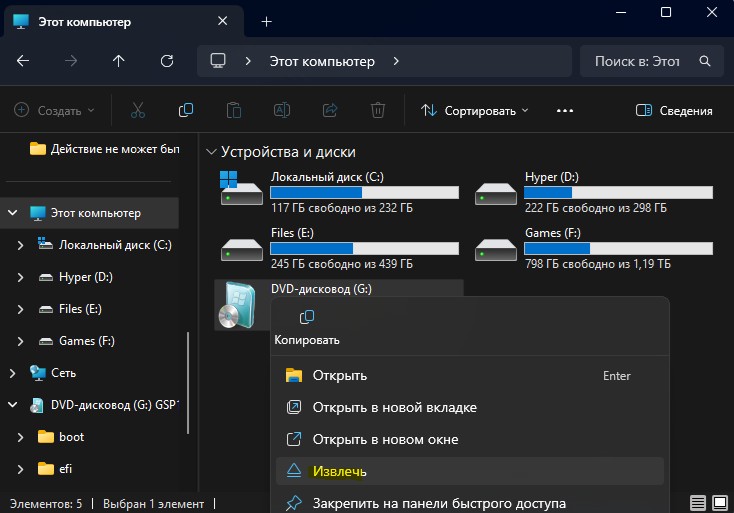The width and height of the screenshot is (734, 513).
Task: Refresh the current folder view
Action: tap(167, 61)
